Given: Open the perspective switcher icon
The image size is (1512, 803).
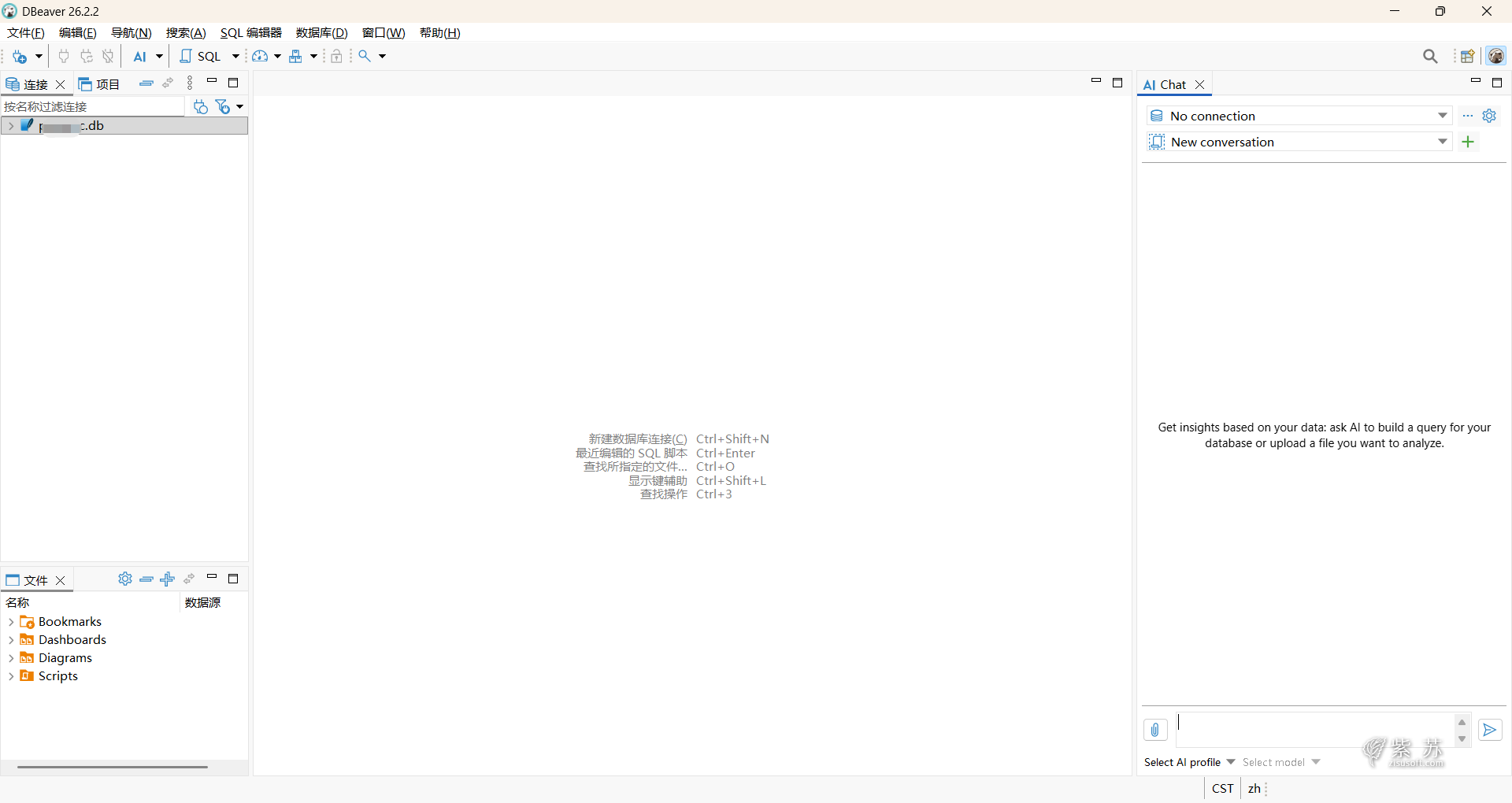Looking at the screenshot, I should (1468, 57).
